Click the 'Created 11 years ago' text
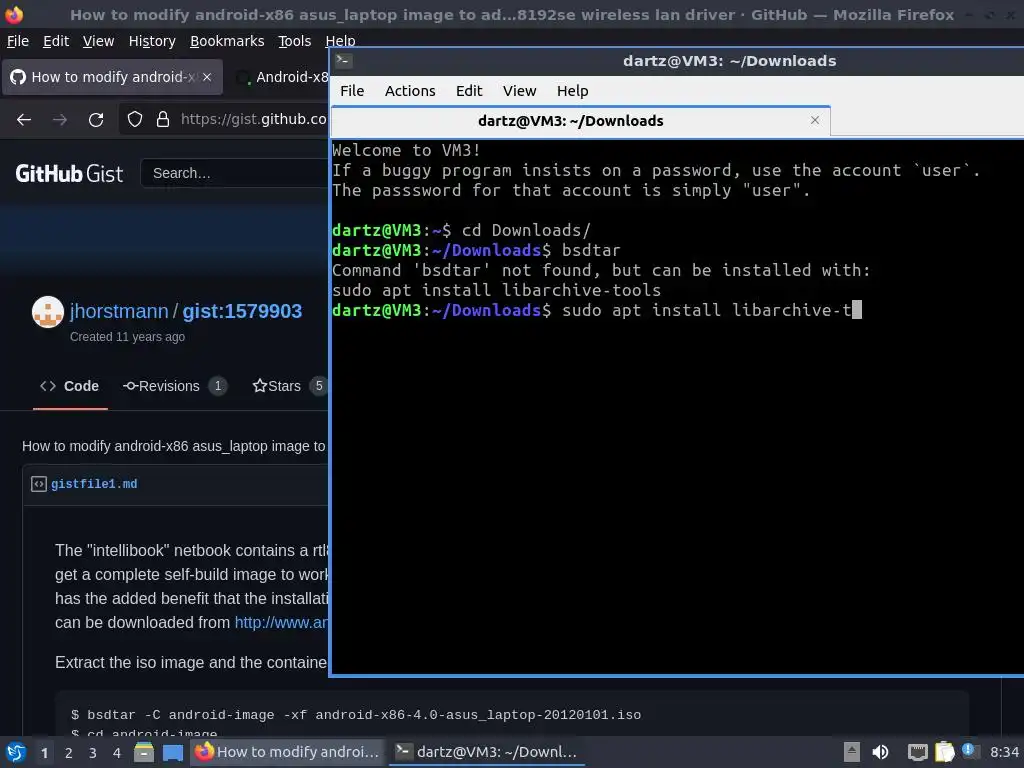 127,337
